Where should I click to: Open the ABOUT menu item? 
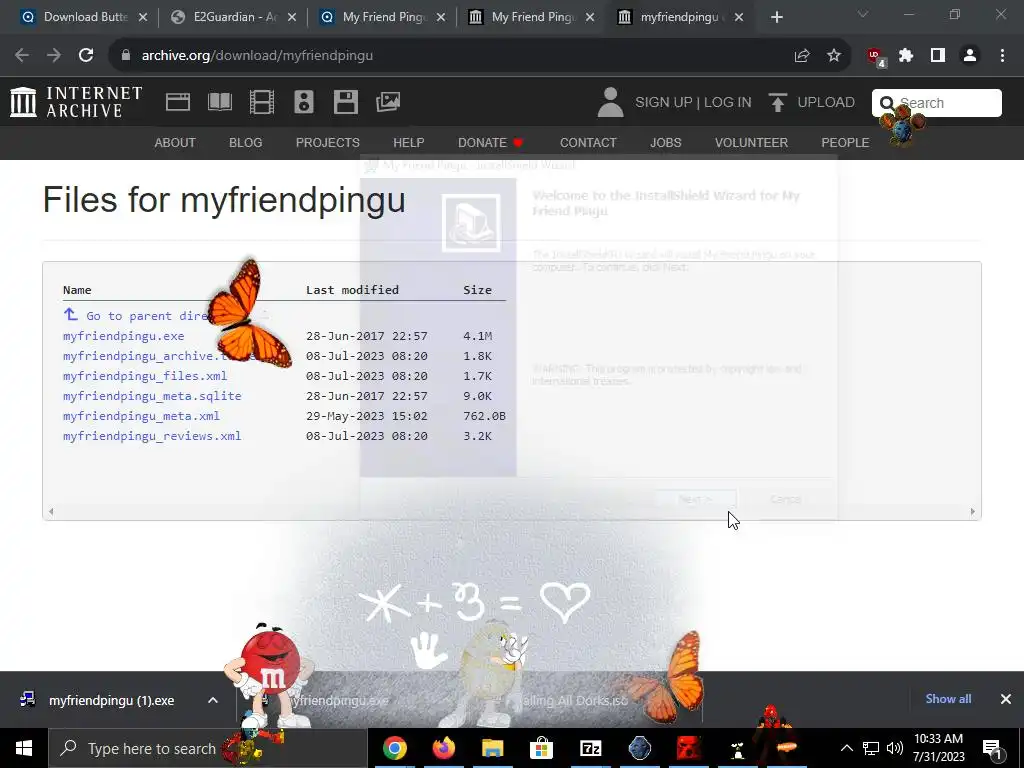(x=174, y=142)
